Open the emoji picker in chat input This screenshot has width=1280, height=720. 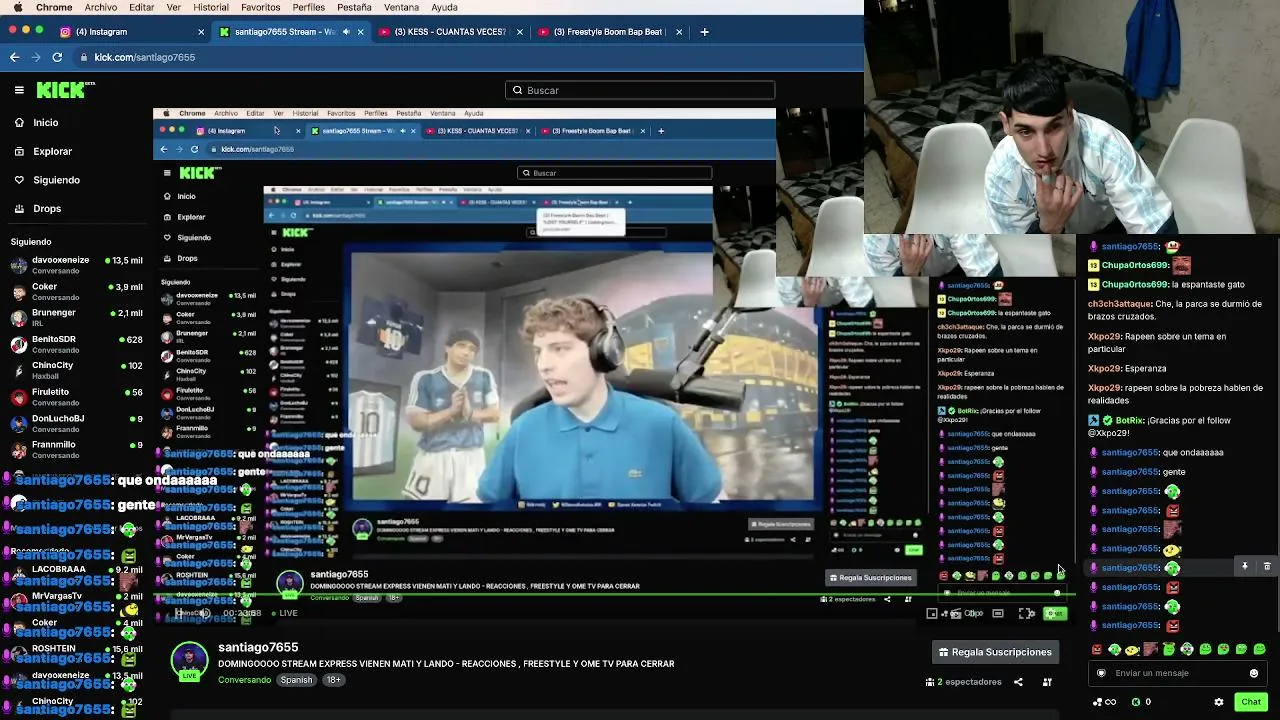1254,673
